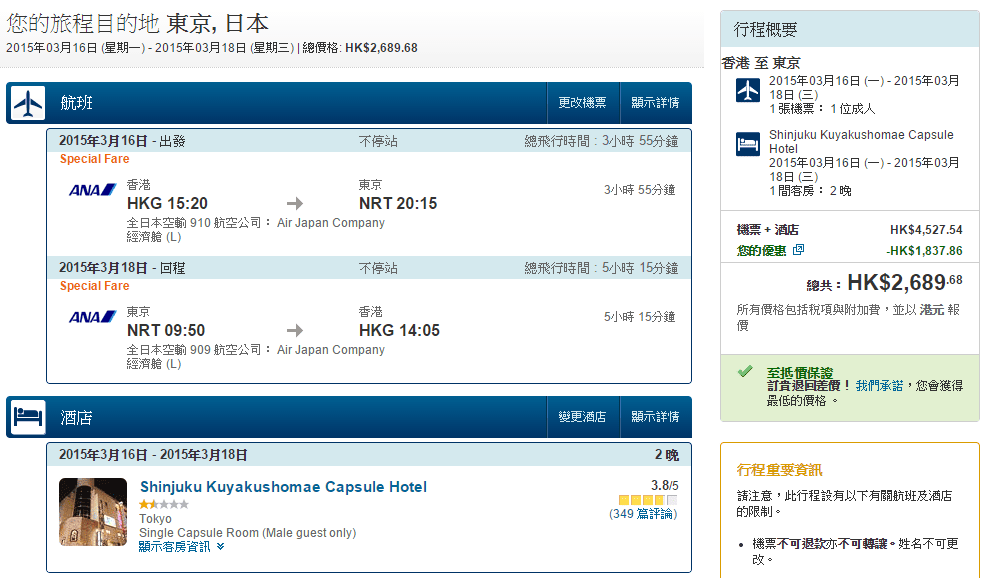This screenshot has width=989, height=578.
Task: Click the green checkmark beside 至抵價保證
Action: click(x=745, y=371)
